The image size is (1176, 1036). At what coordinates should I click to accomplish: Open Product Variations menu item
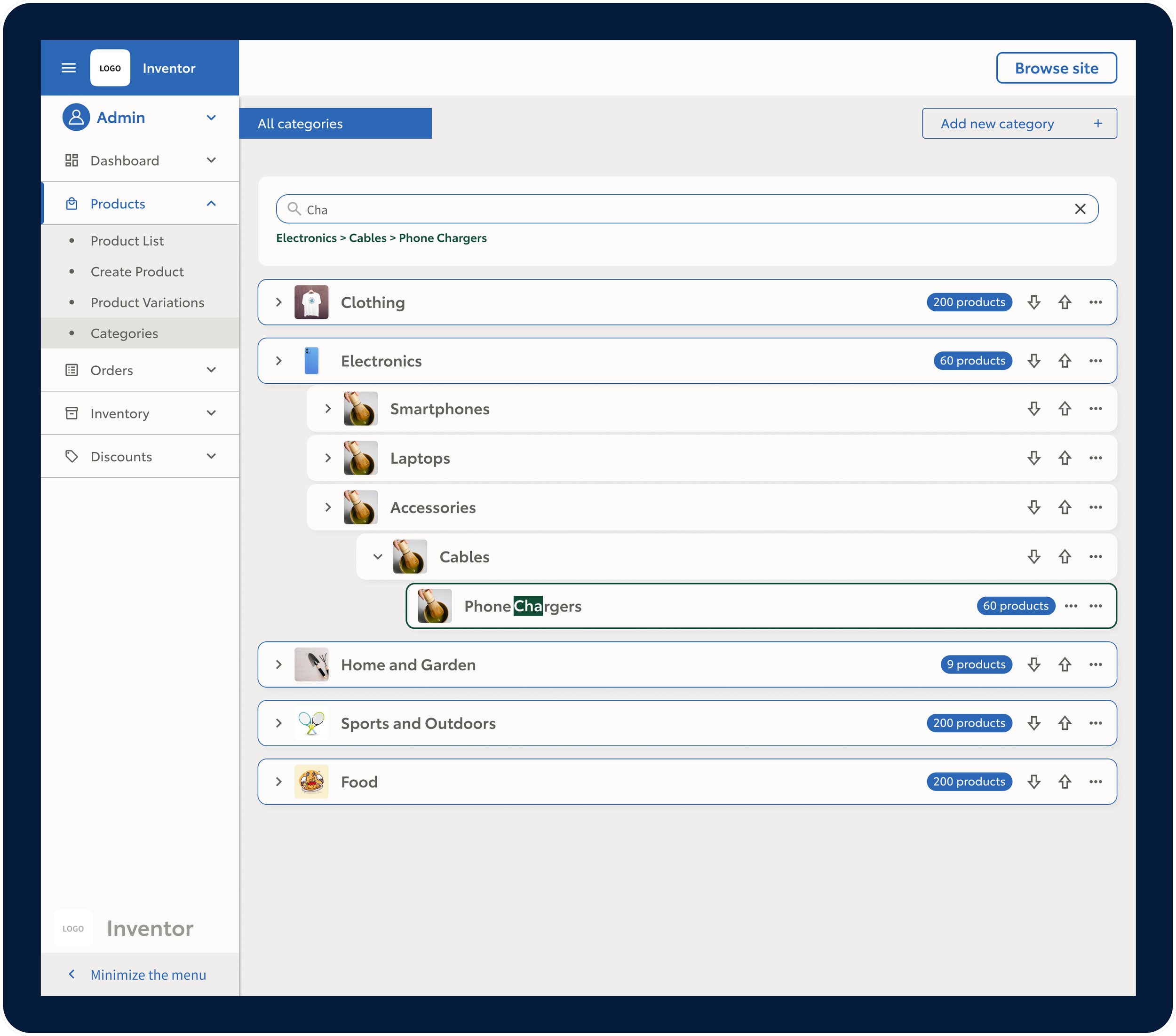[147, 302]
